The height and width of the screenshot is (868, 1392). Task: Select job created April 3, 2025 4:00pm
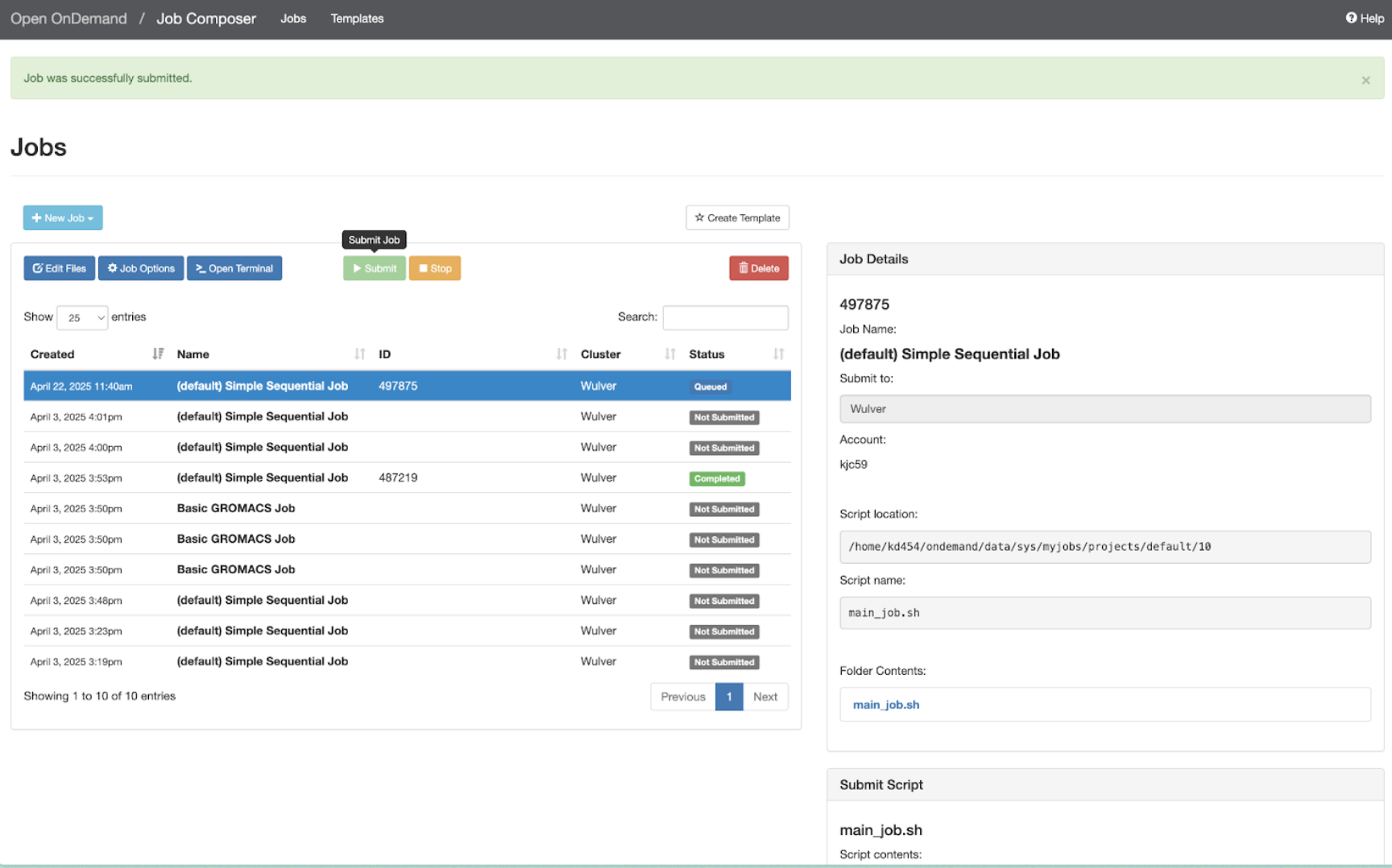pyautogui.click(x=407, y=448)
